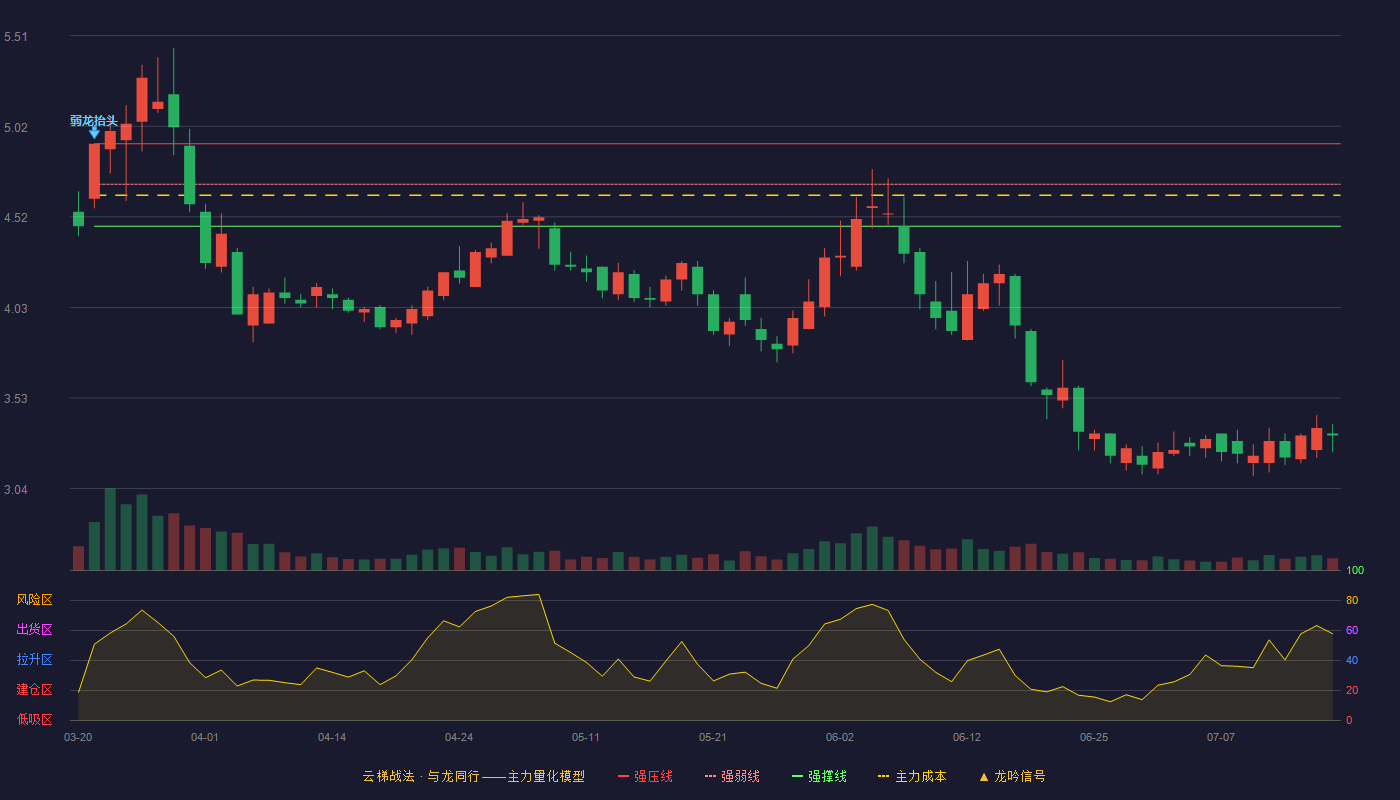Click the 4.52 price axis label
The height and width of the screenshot is (800, 1400).
16,218
